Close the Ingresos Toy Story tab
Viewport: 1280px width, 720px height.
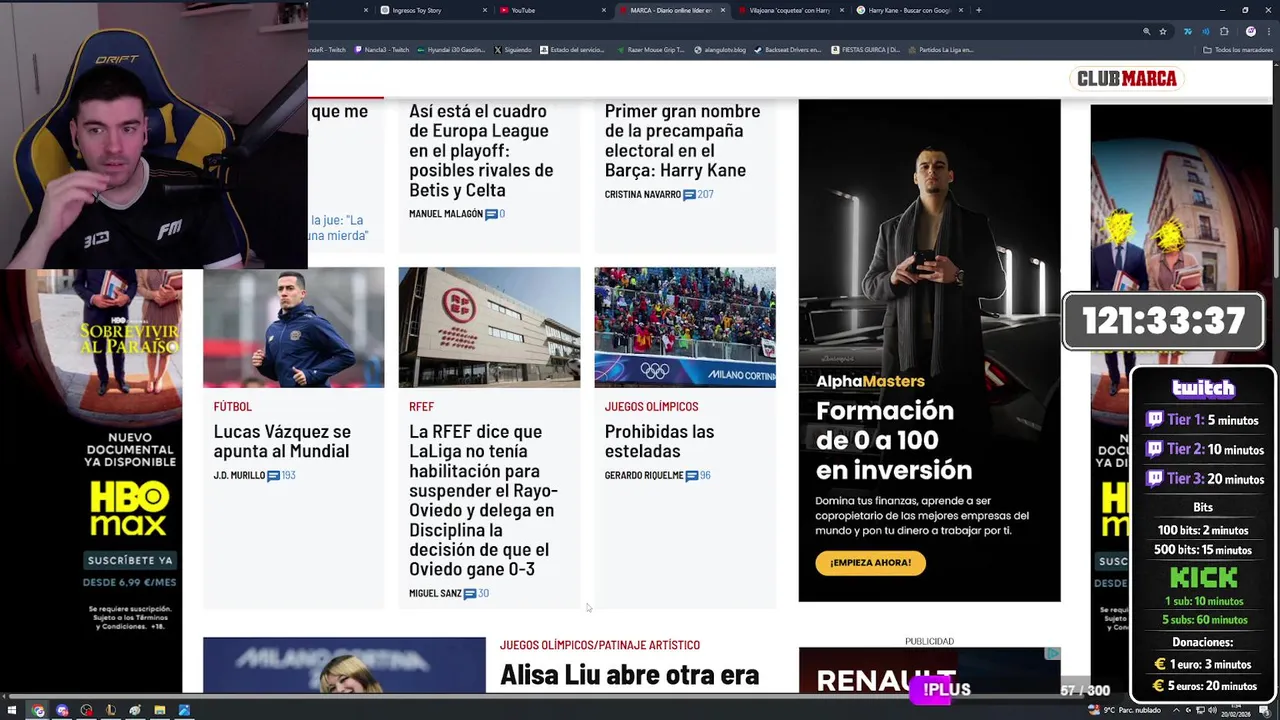(x=485, y=10)
